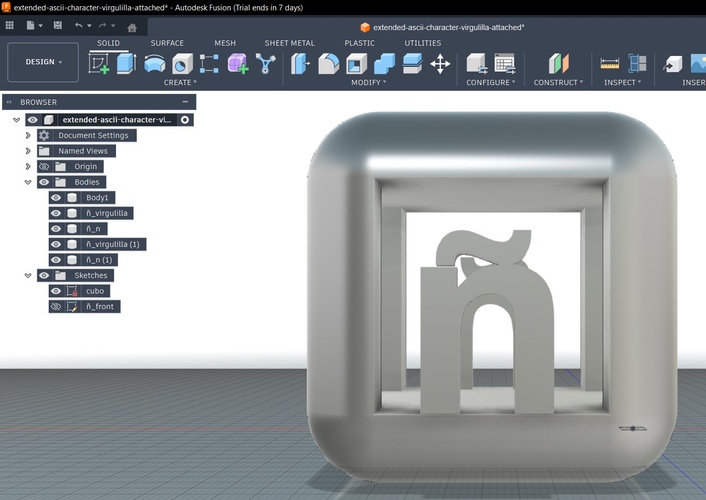Image resolution: width=706 pixels, height=500 pixels.
Task: Toggle visibility of root component
Action: tap(32, 119)
